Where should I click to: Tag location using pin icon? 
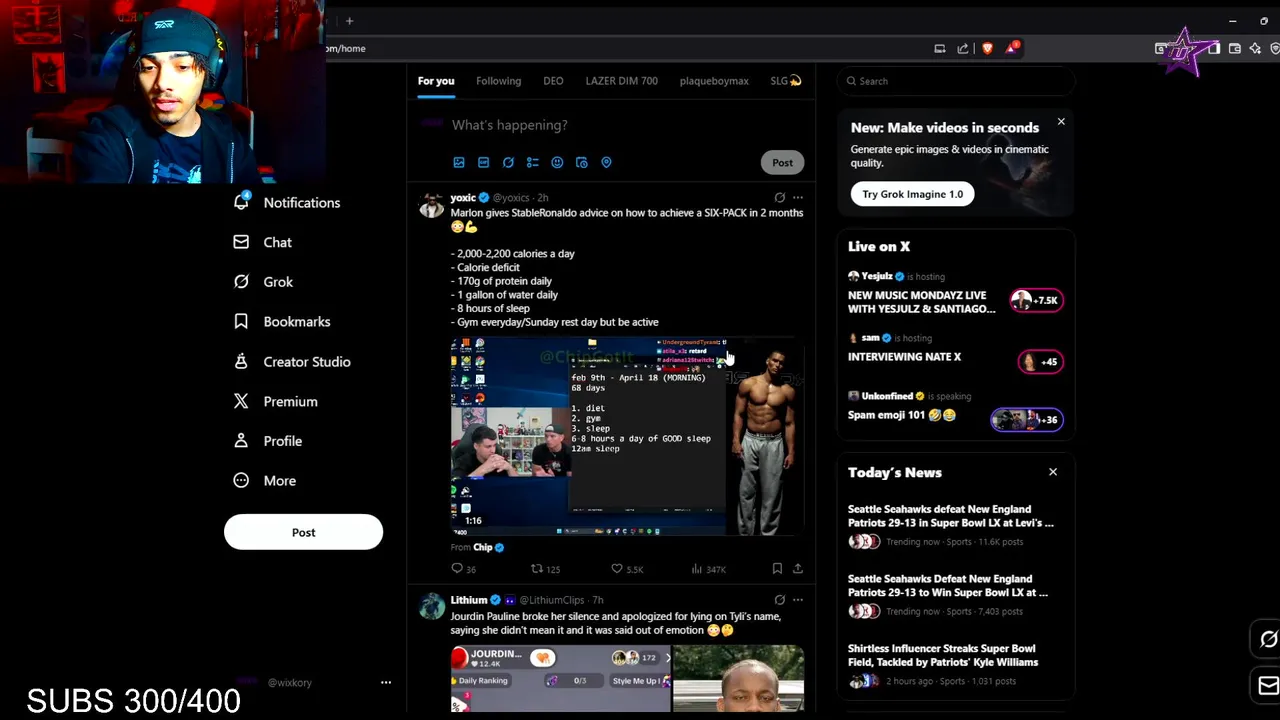pyautogui.click(x=606, y=162)
